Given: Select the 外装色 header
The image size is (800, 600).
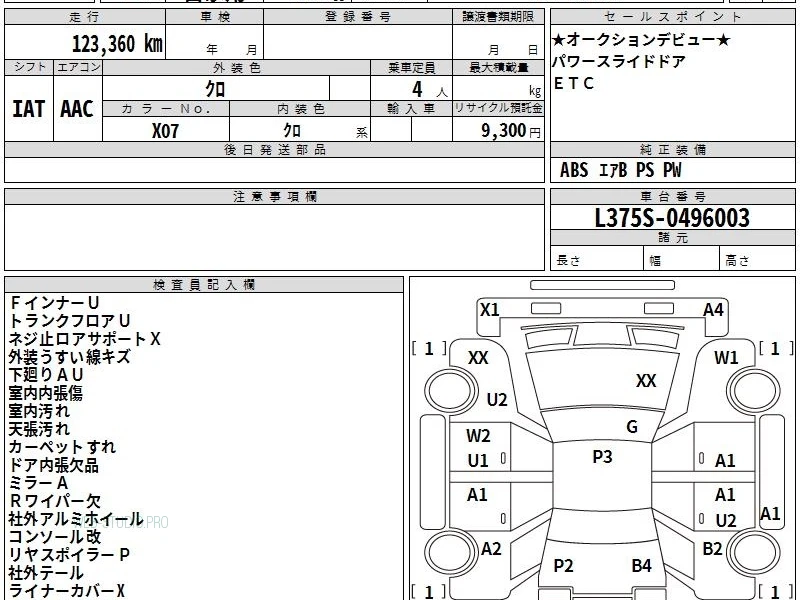Looking at the screenshot, I should (237, 68).
